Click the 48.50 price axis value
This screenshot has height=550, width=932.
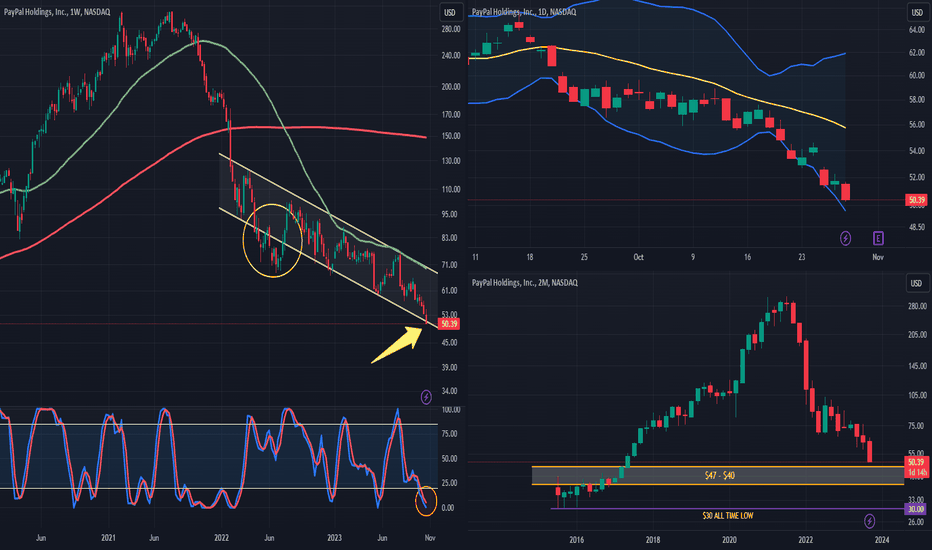(917, 227)
